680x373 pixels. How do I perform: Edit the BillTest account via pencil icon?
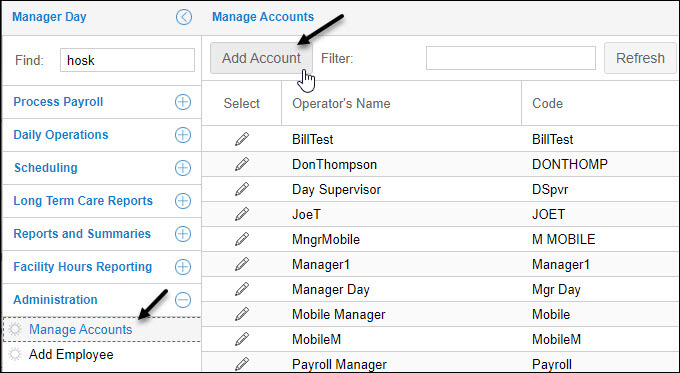(x=242, y=139)
